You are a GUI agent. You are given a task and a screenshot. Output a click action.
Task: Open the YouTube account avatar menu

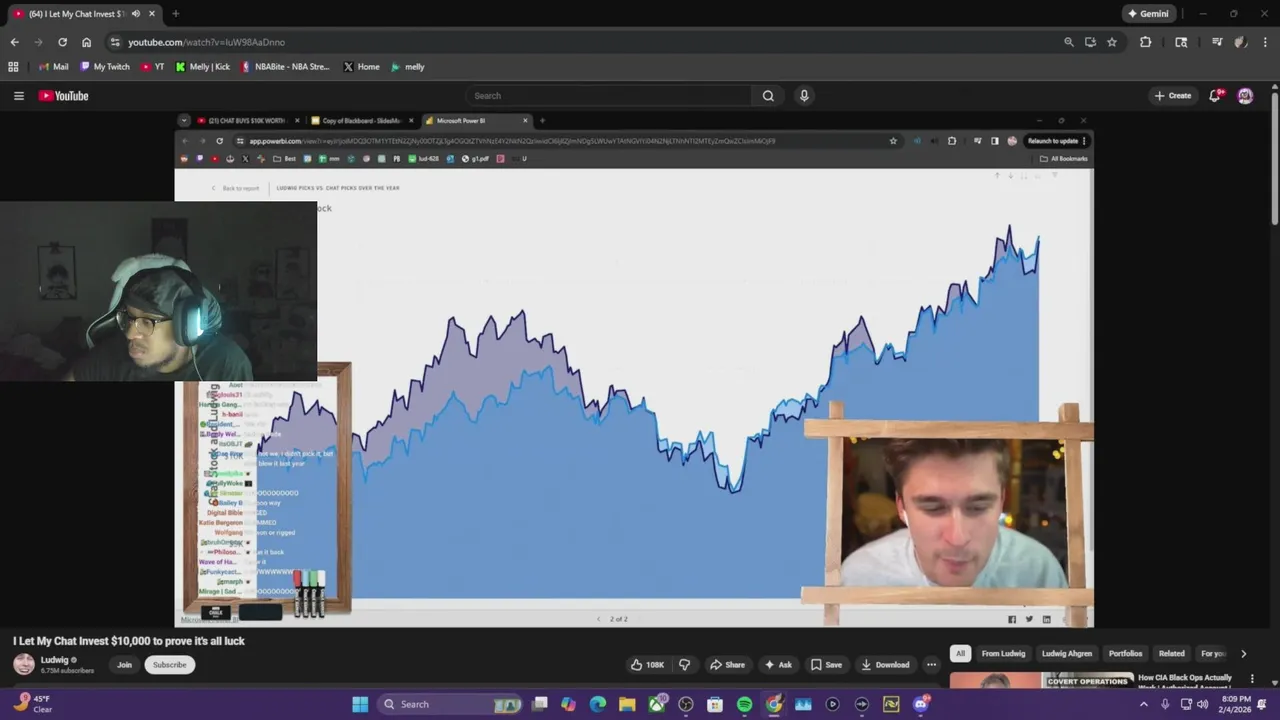[x=1245, y=96]
